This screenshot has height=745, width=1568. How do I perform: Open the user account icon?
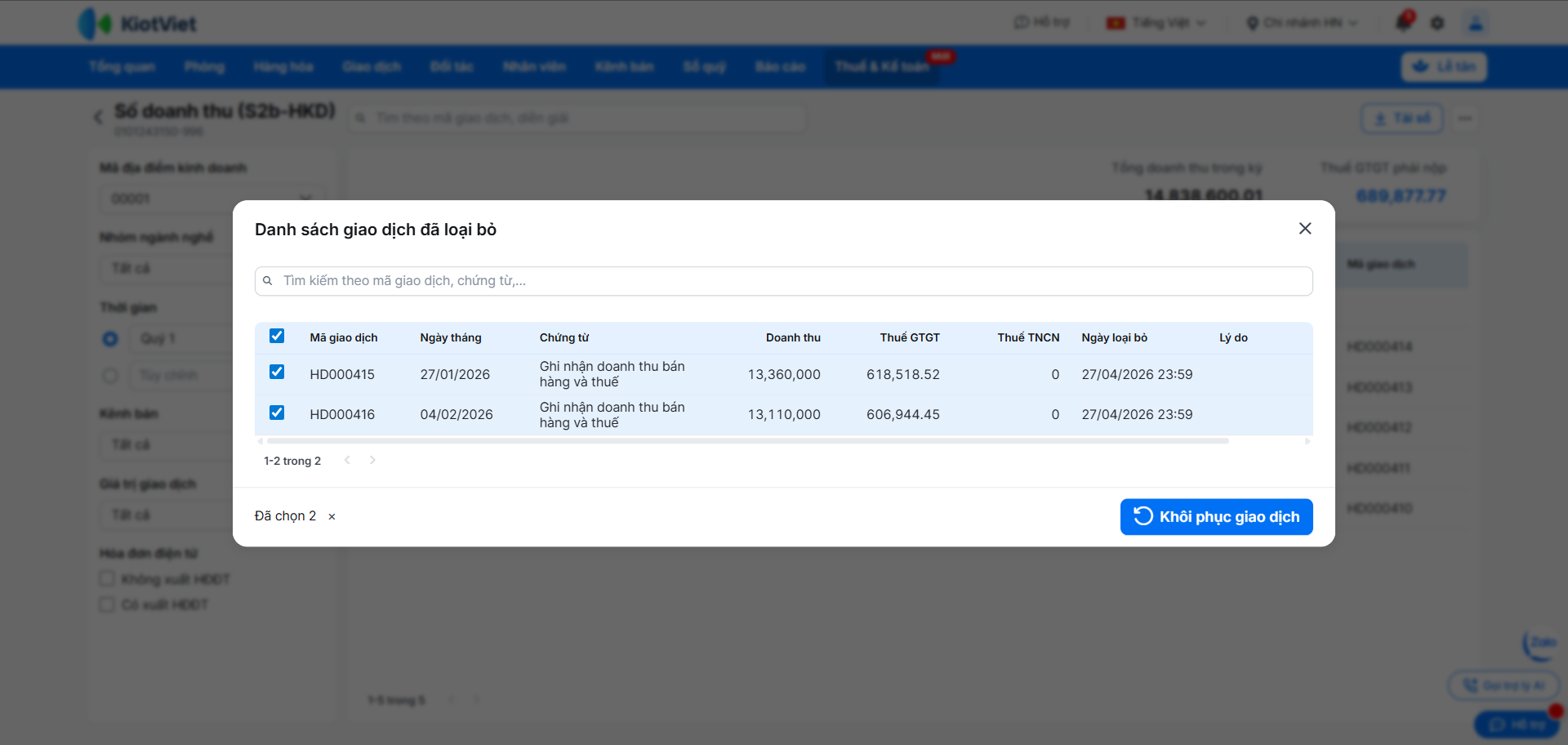click(x=1476, y=23)
